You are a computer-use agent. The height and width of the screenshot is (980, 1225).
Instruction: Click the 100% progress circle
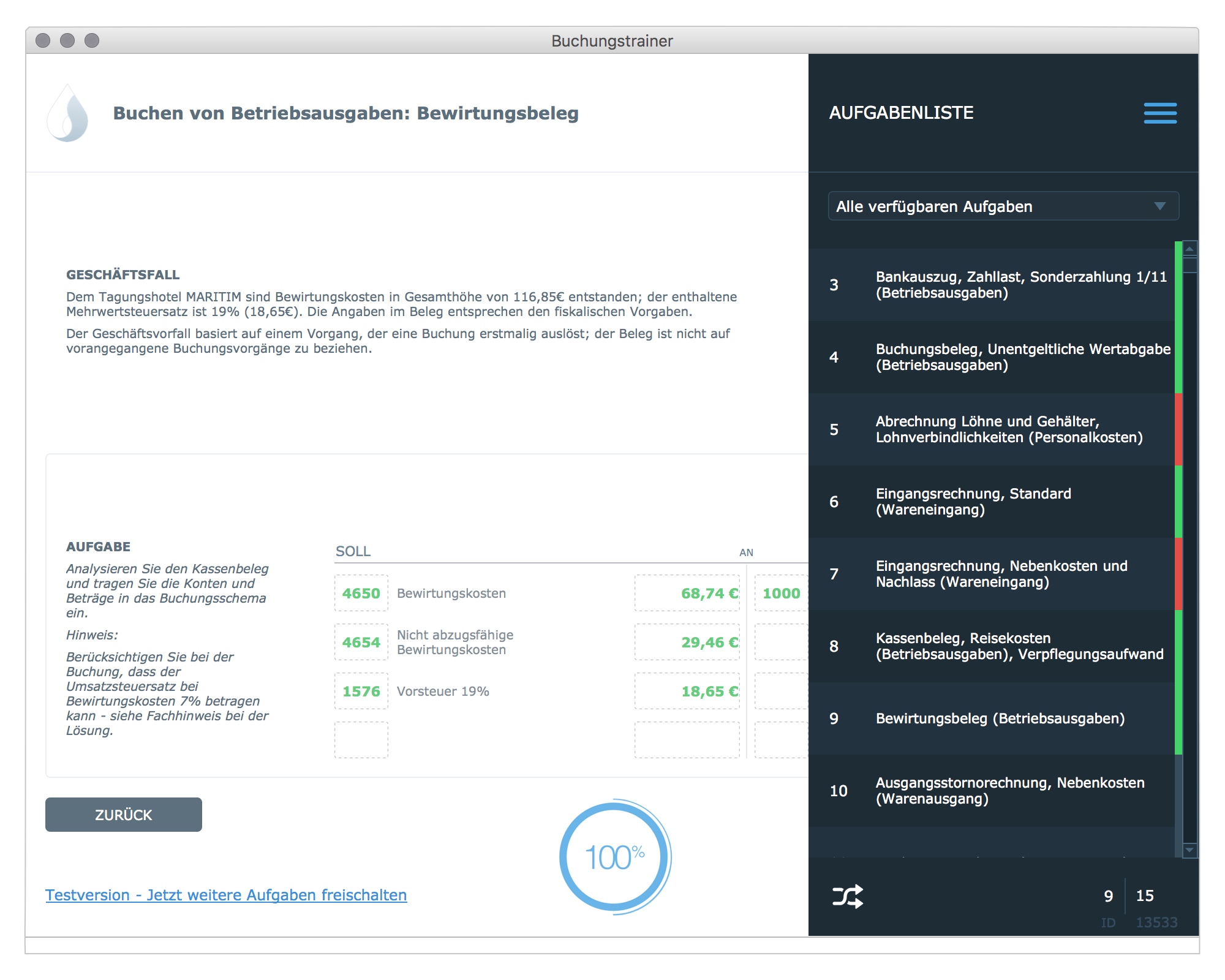tap(614, 856)
